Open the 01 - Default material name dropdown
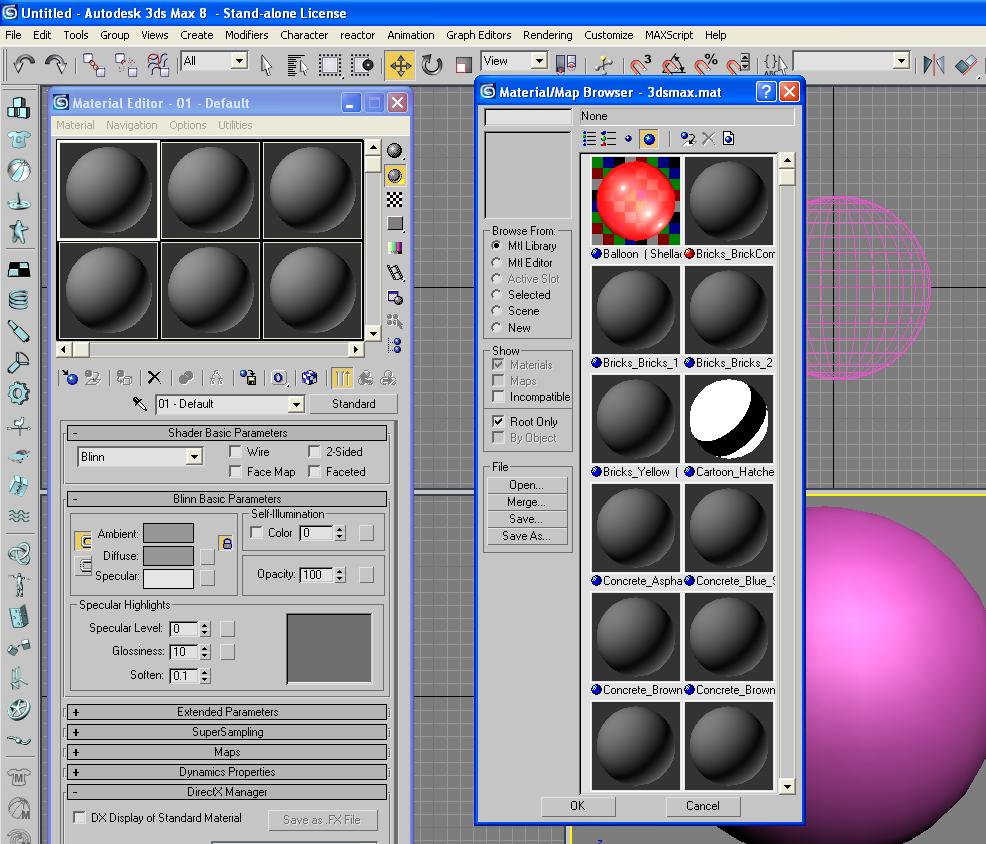 [x=296, y=404]
